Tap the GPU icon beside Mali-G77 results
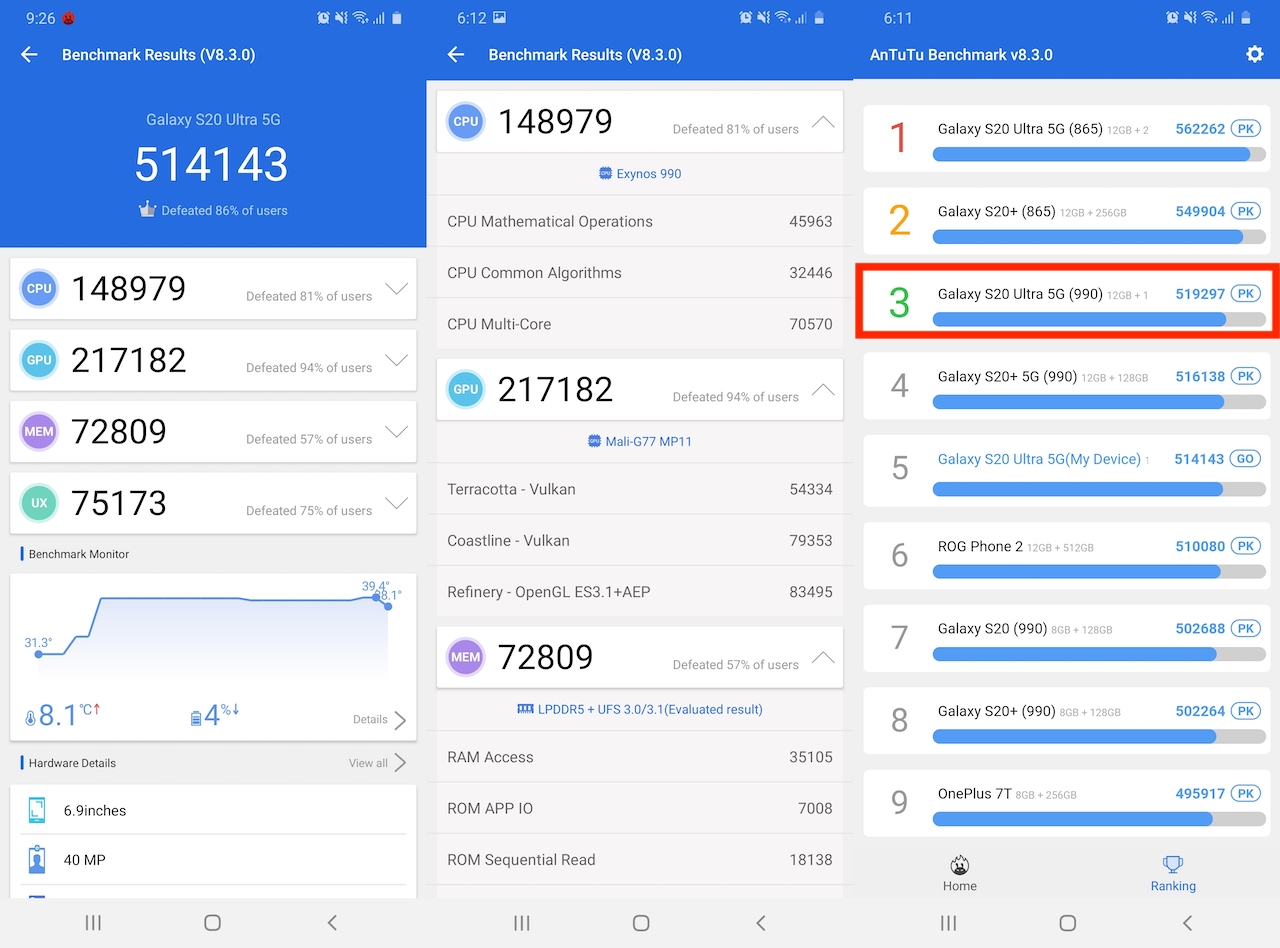The width and height of the screenshot is (1280, 948). pyautogui.click(x=466, y=389)
